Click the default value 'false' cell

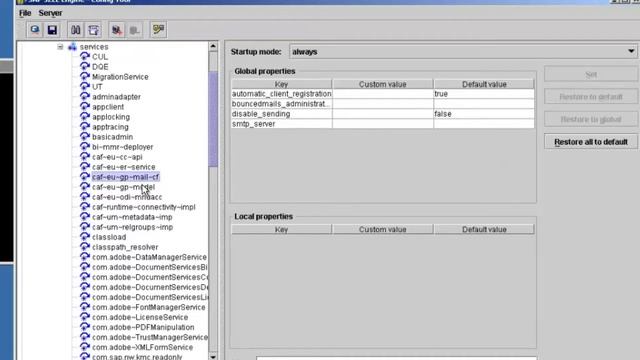[x=484, y=114]
